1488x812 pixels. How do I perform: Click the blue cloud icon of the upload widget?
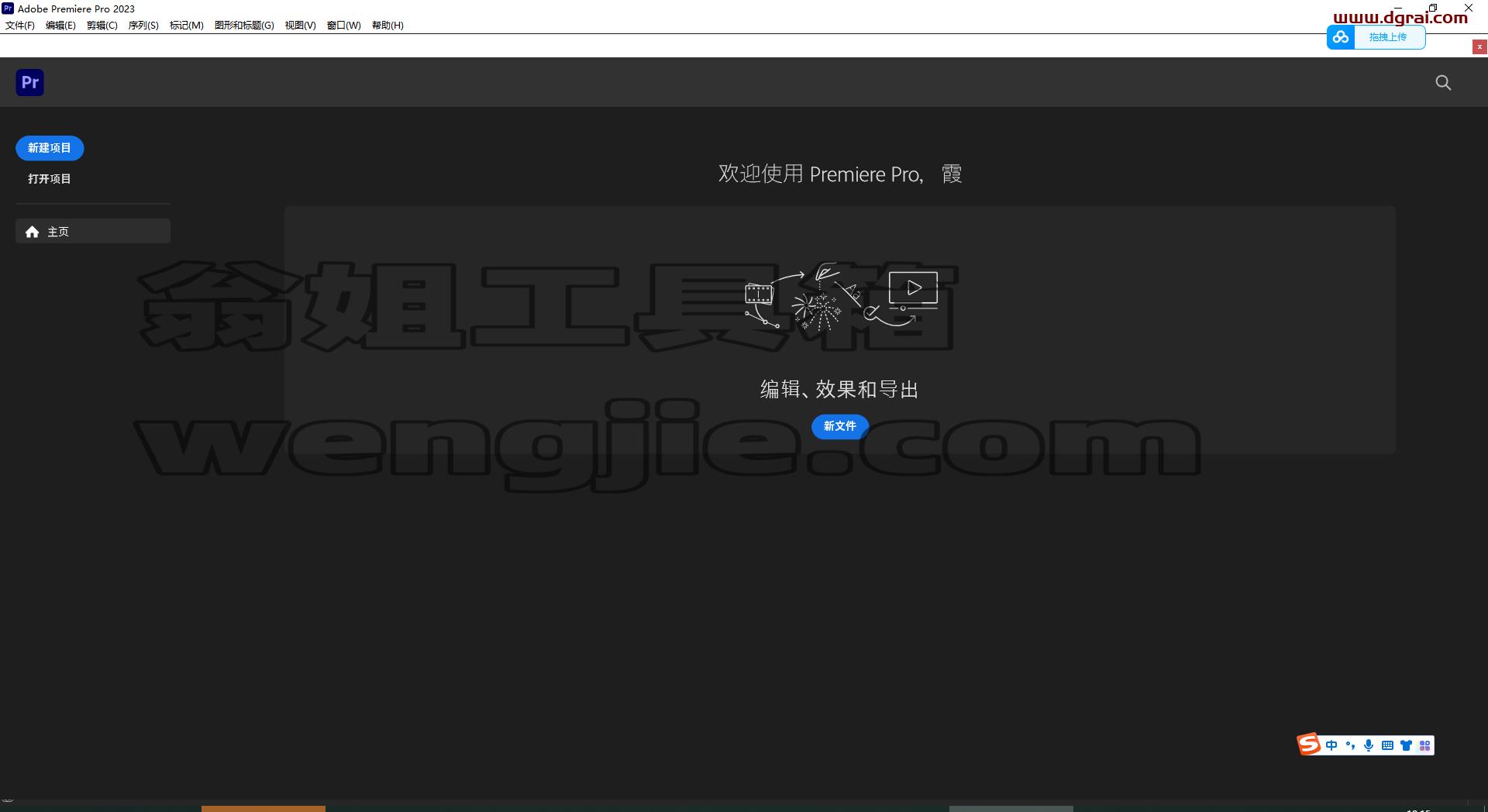point(1341,37)
